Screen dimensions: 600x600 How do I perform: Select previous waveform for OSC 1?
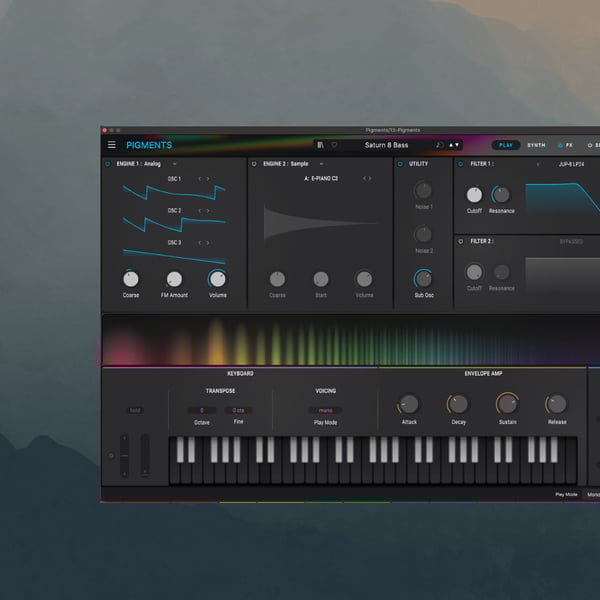tap(199, 179)
